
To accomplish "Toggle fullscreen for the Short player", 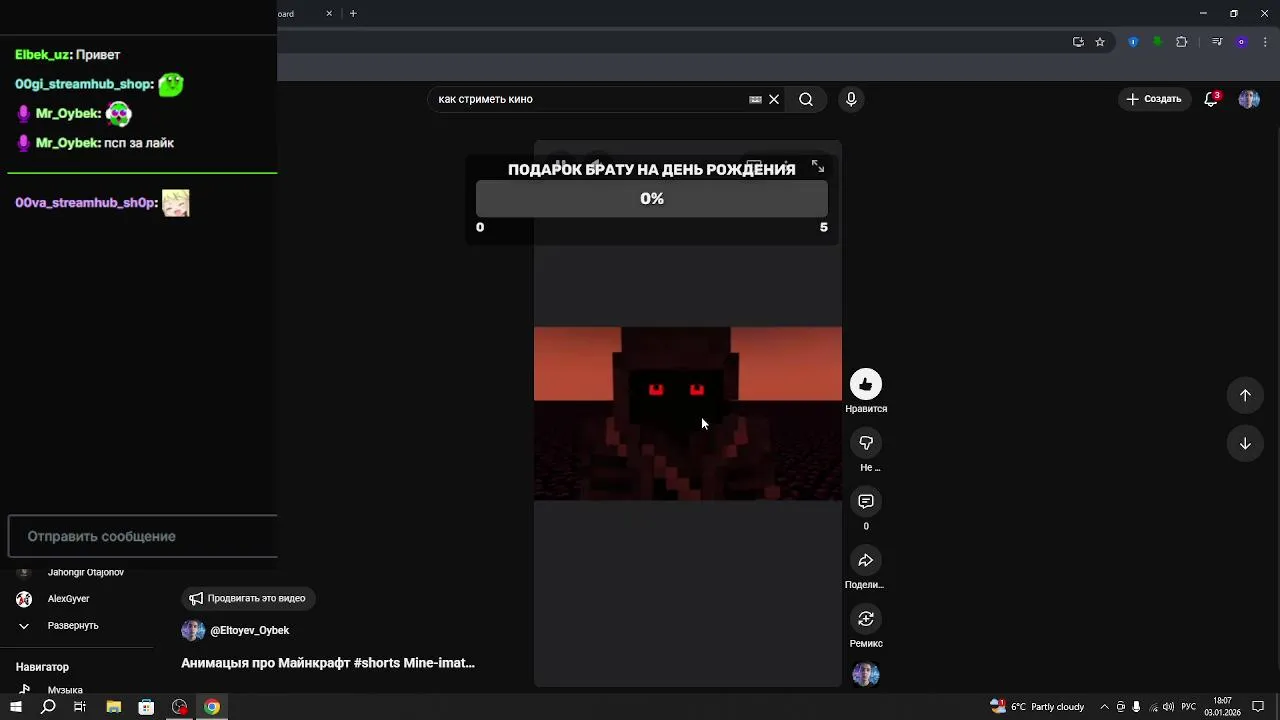I will coord(818,167).
